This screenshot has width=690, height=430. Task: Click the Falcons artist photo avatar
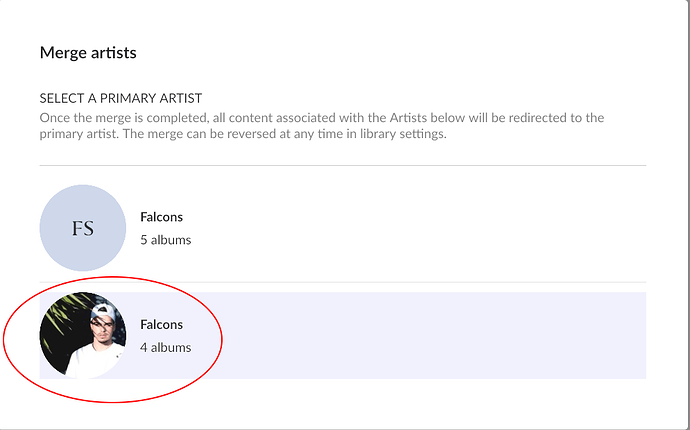tap(83, 335)
